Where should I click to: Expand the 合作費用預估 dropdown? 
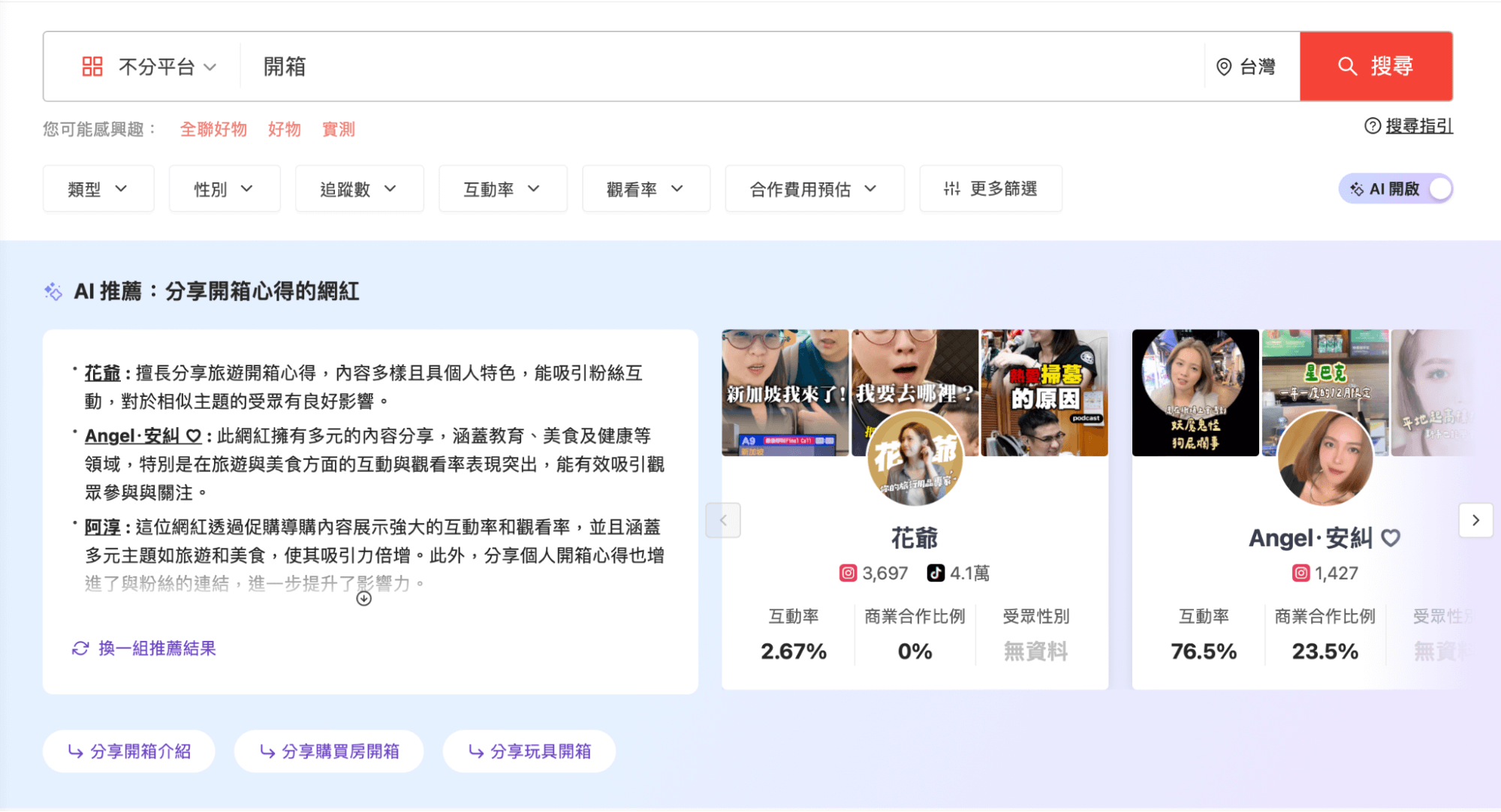[x=814, y=189]
